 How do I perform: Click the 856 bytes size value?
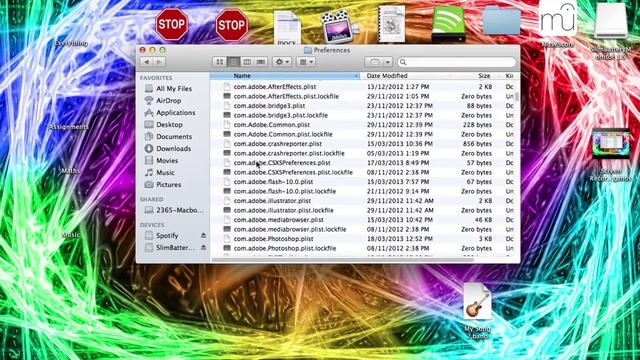[478, 144]
